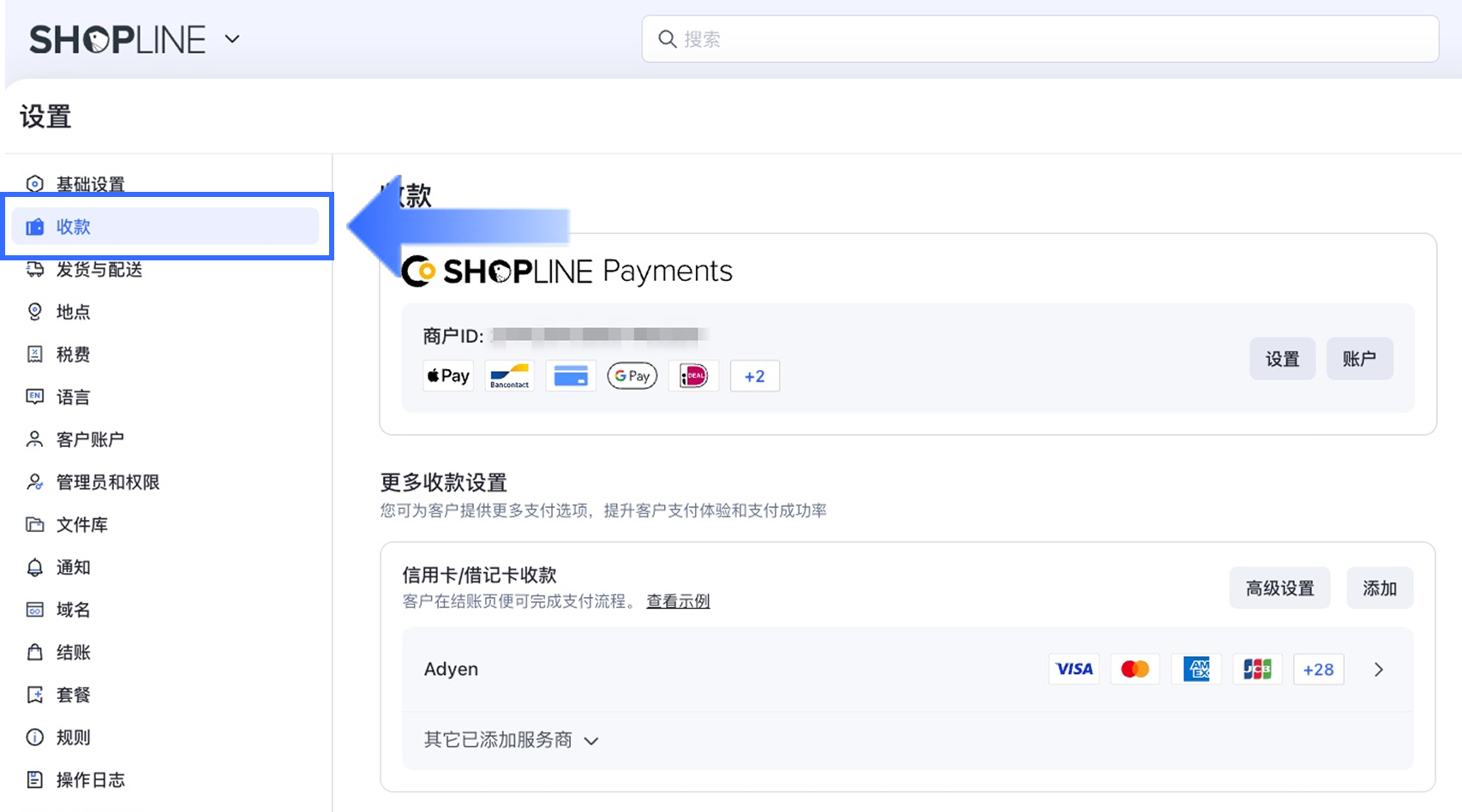Show the +28 more card brands
This screenshot has width=1462, height=812.
click(x=1318, y=669)
